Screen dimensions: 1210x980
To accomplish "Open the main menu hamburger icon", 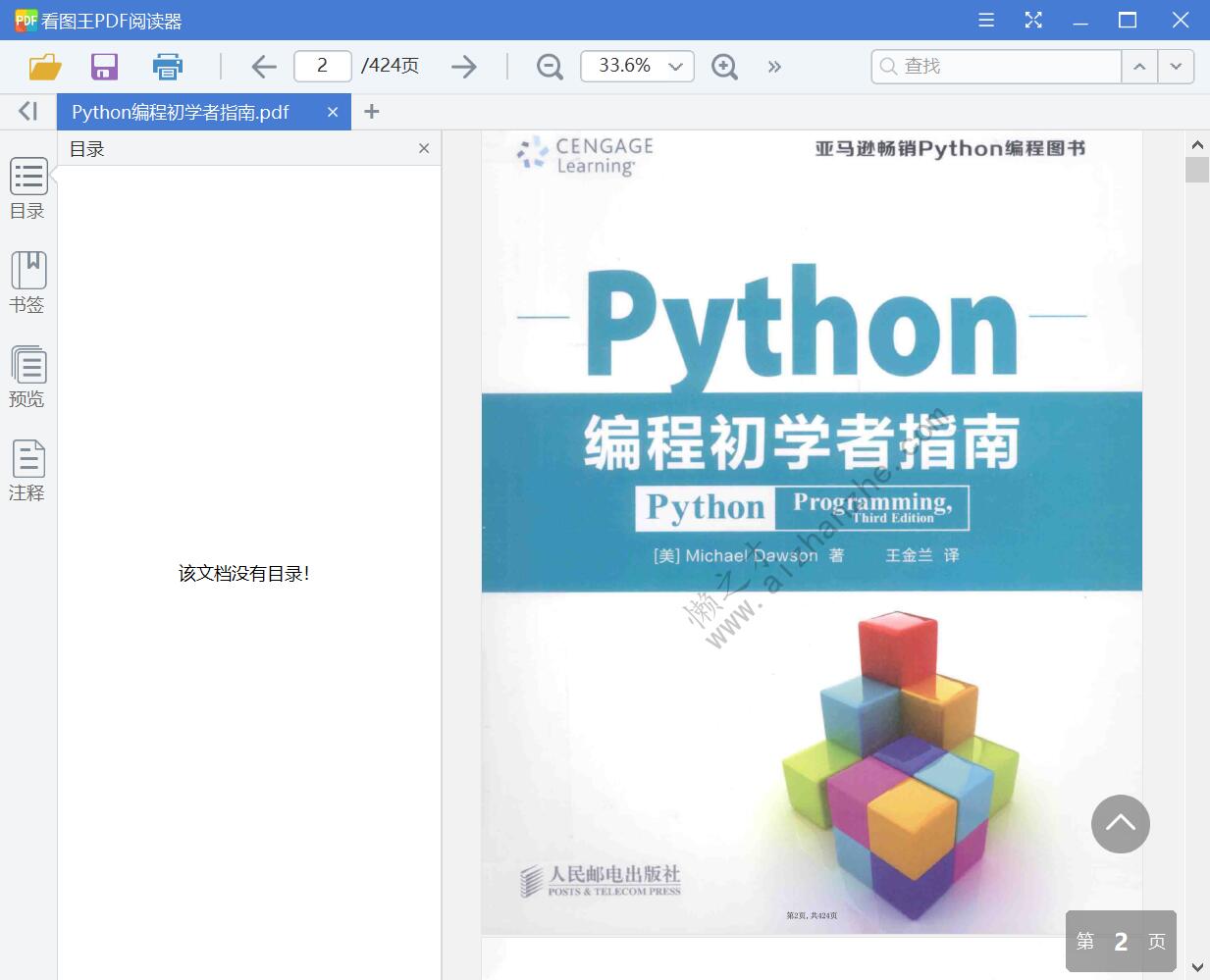I will point(986,20).
